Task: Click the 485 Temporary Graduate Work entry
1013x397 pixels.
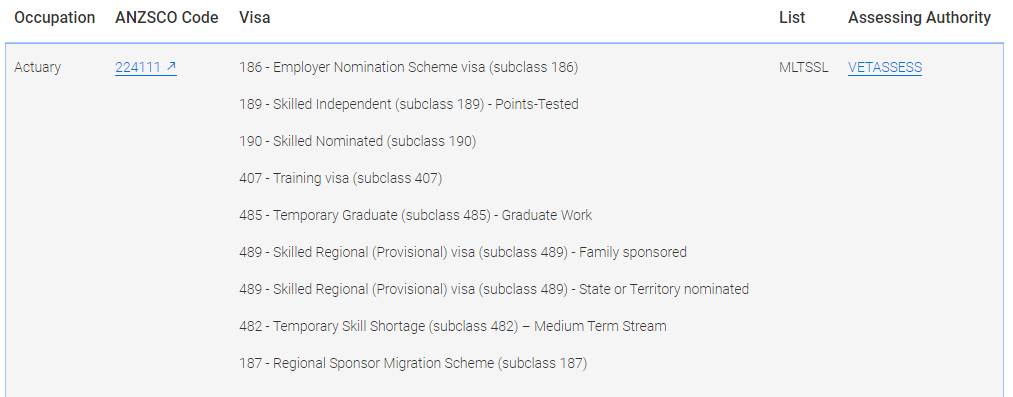Action: [415, 215]
